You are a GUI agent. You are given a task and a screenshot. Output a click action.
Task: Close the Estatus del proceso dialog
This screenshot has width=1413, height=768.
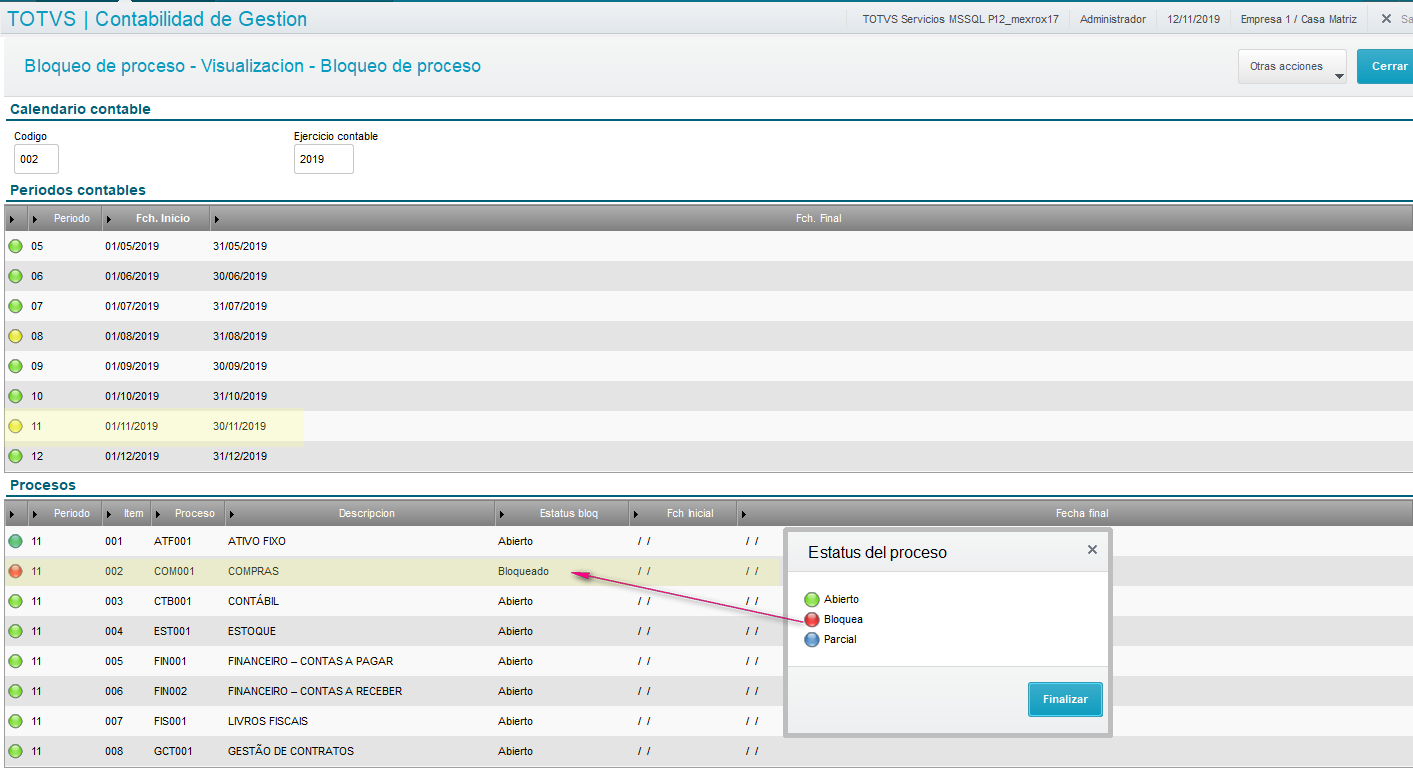(x=1092, y=550)
